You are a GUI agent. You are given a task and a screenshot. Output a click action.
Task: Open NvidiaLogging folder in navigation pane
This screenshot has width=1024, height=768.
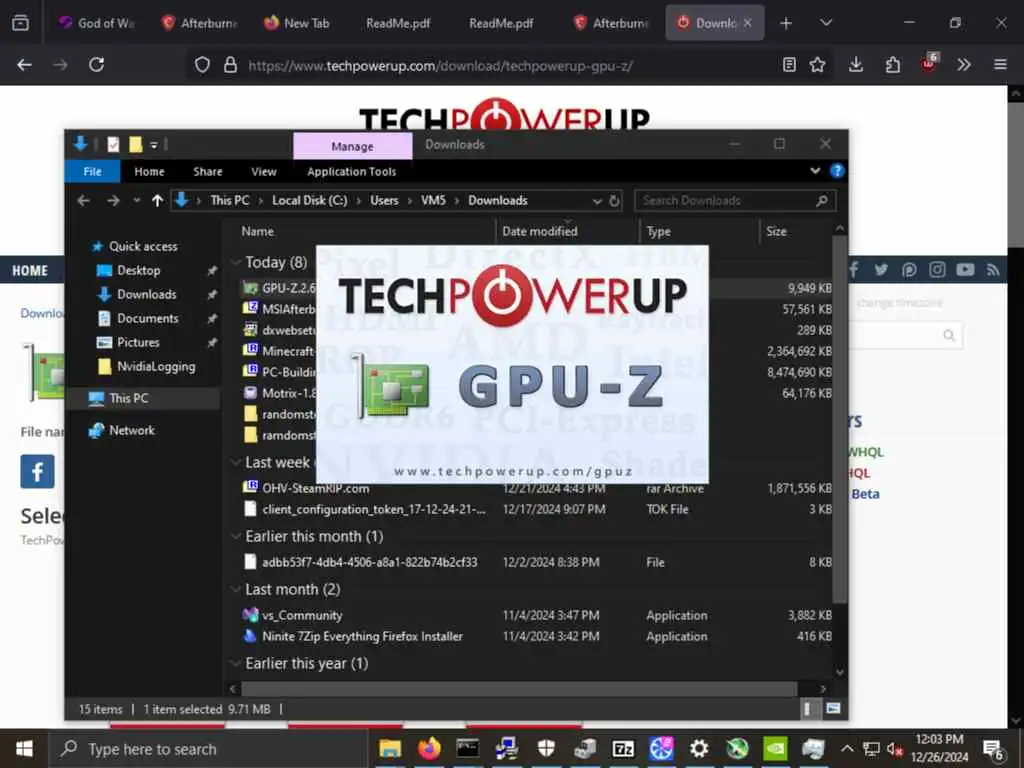155,366
